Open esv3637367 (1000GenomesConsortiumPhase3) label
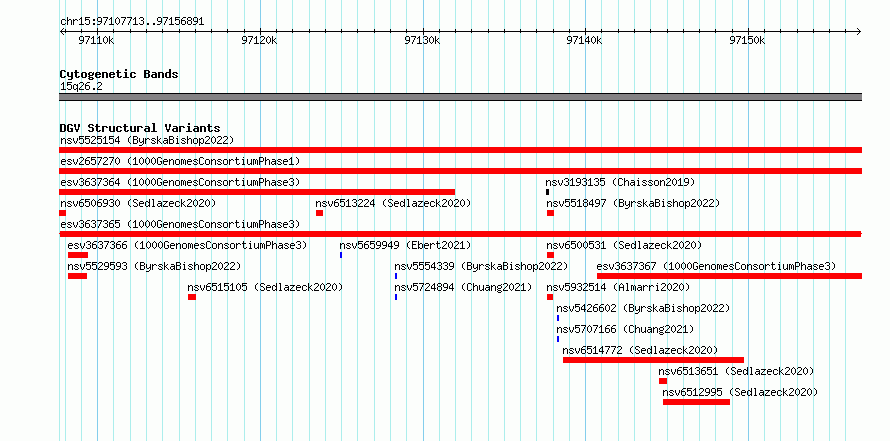Viewport: 890px width, 441px height. 716,266
